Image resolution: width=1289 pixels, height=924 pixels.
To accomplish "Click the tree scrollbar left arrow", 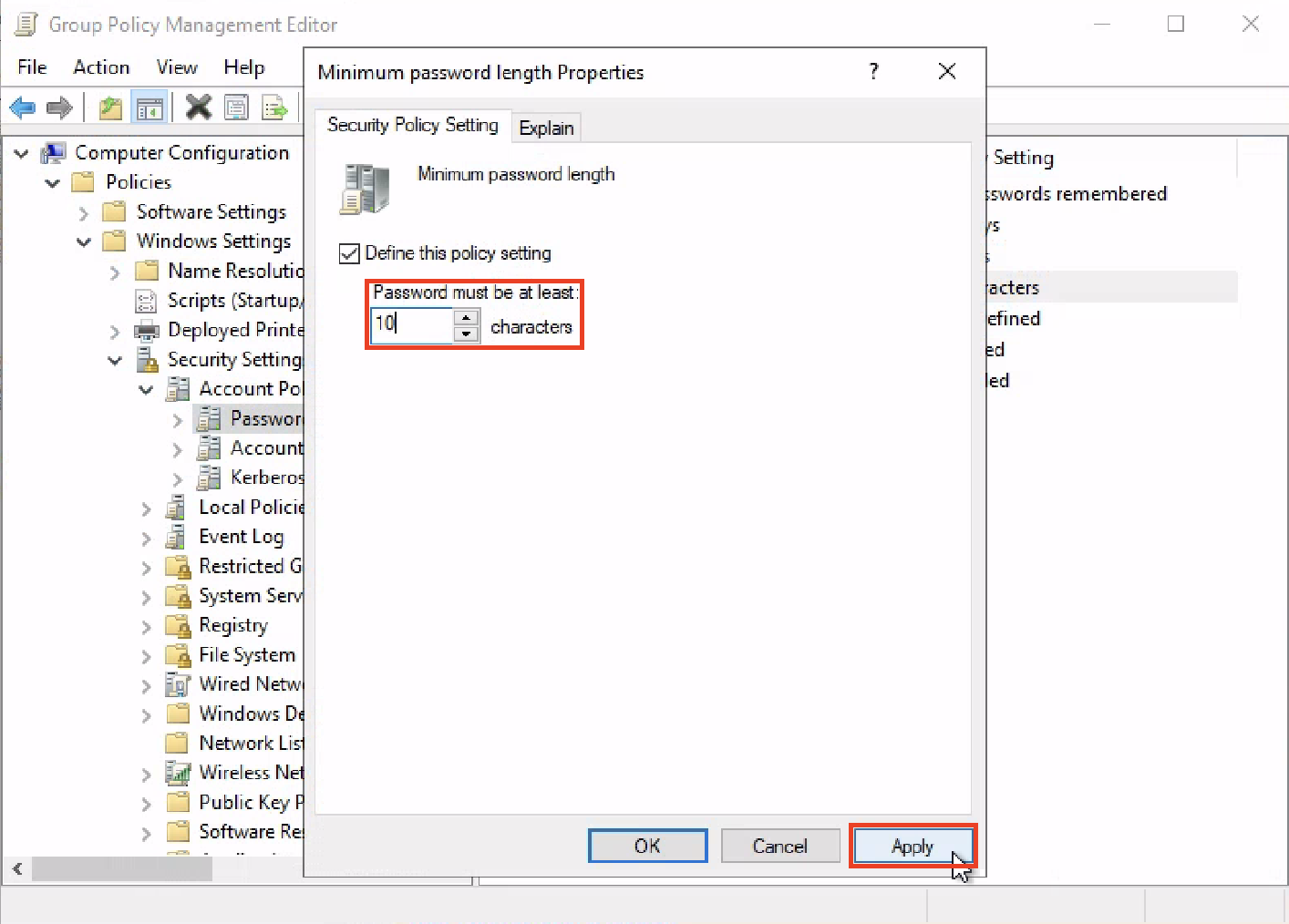I will click(16, 869).
